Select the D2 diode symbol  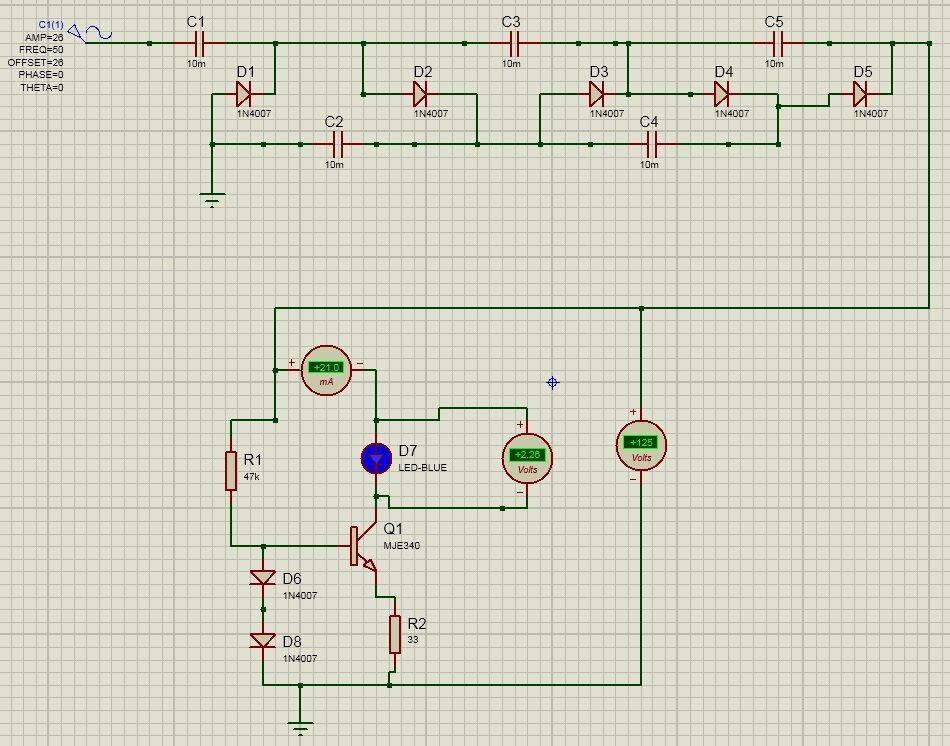420,94
